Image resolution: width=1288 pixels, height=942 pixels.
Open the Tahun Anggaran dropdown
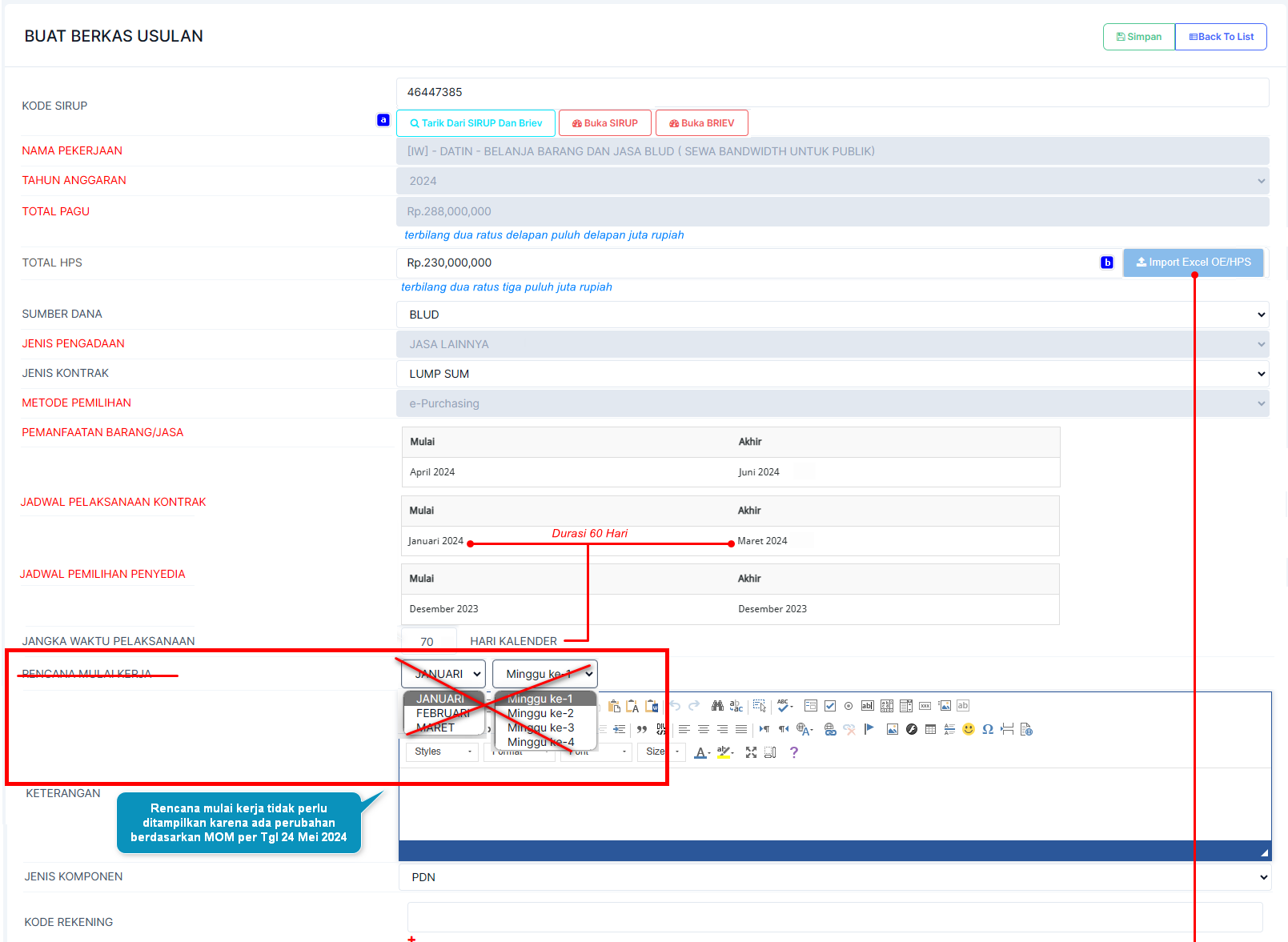pyautogui.click(x=833, y=181)
